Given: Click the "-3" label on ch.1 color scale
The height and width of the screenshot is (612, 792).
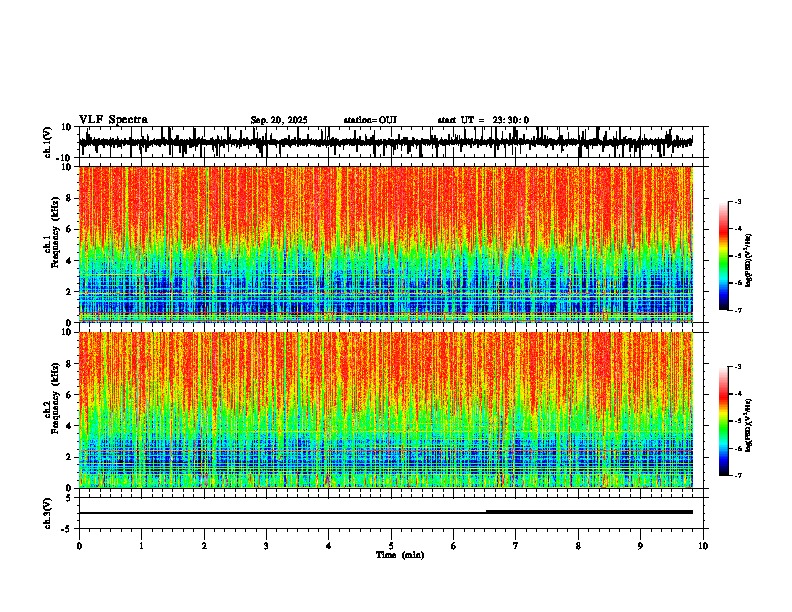Looking at the screenshot, I should [x=737, y=201].
